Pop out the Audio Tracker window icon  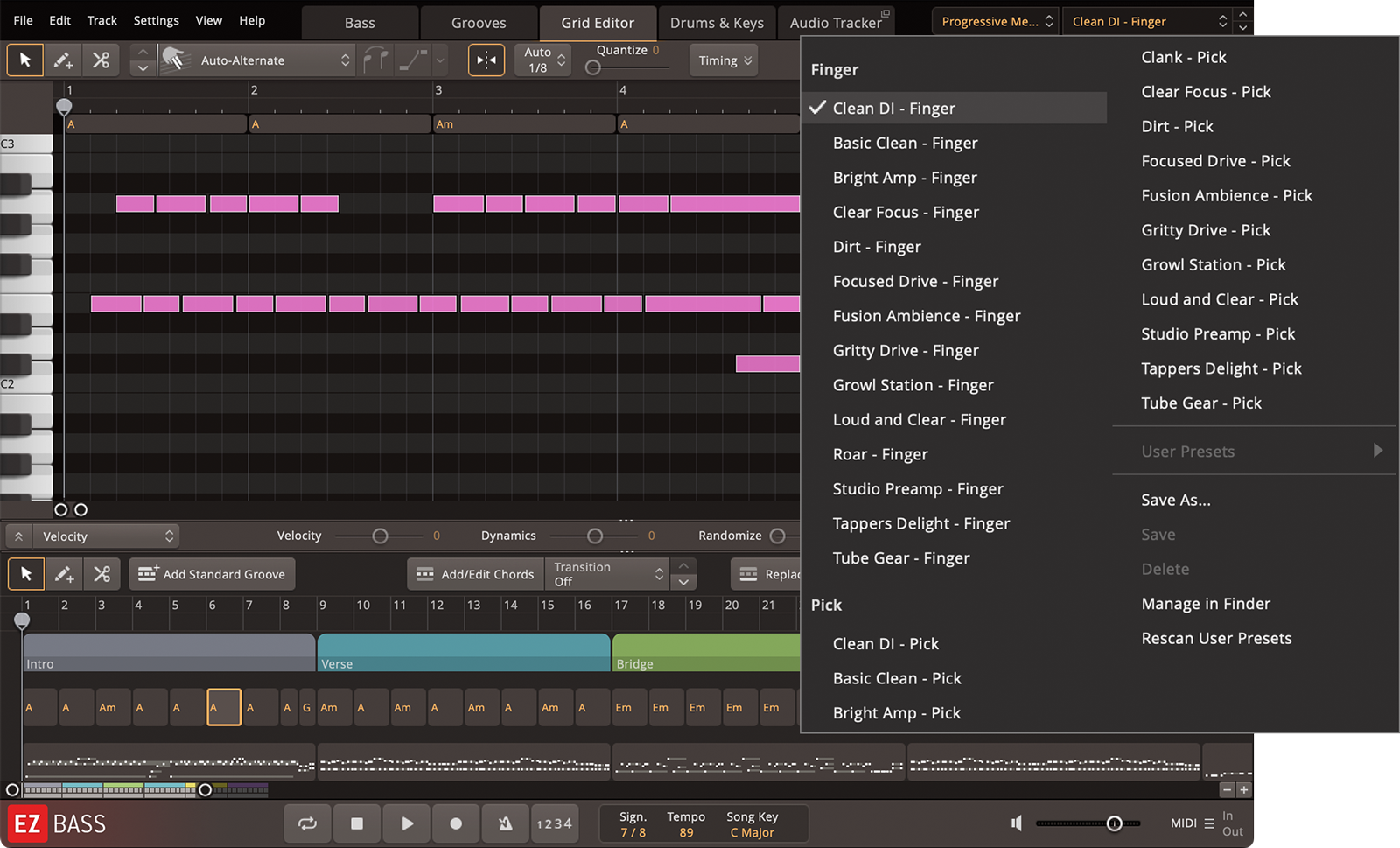(x=885, y=13)
